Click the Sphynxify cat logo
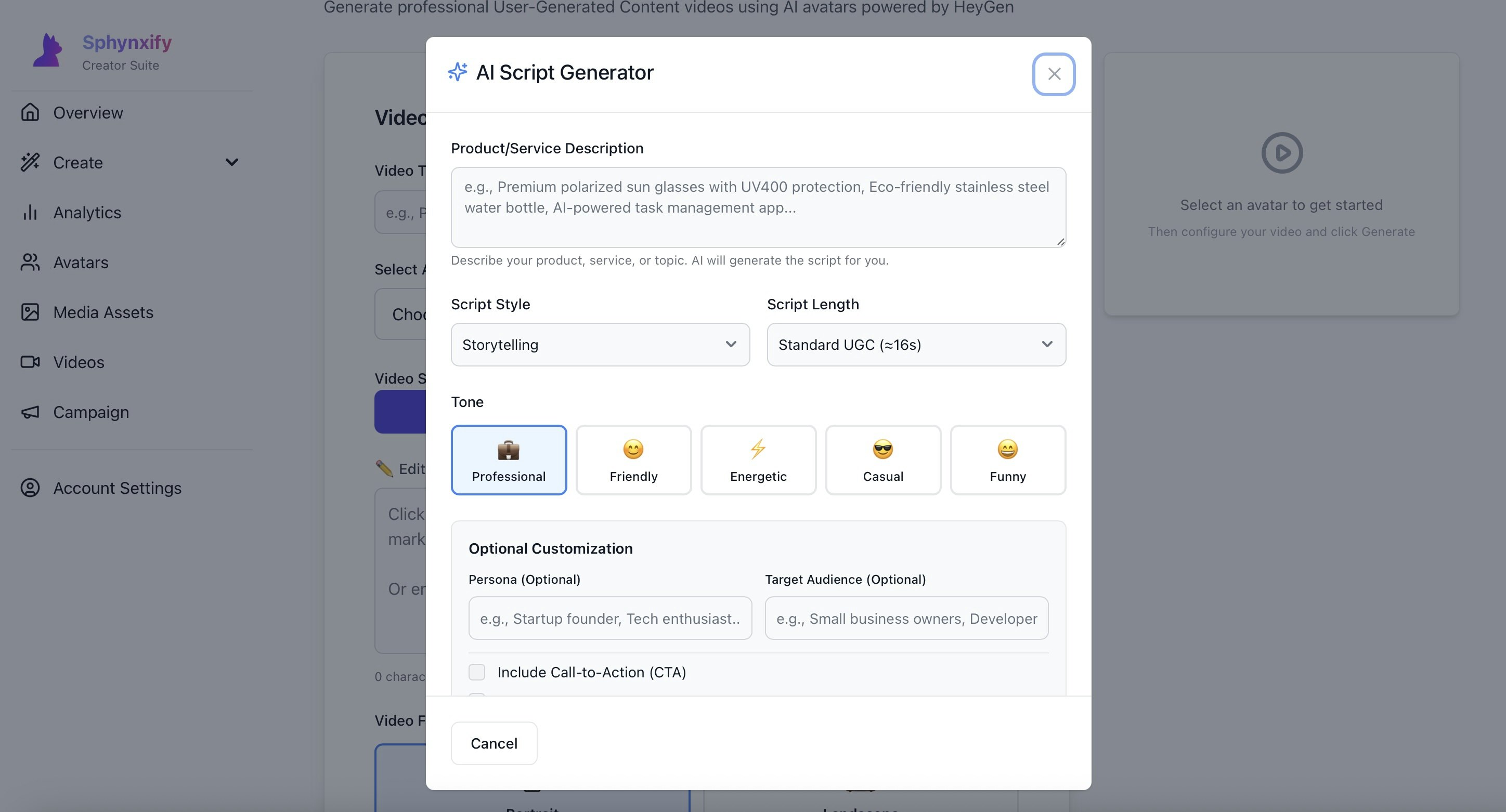The width and height of the screenshot is (1506, 812). pos(47,50)
